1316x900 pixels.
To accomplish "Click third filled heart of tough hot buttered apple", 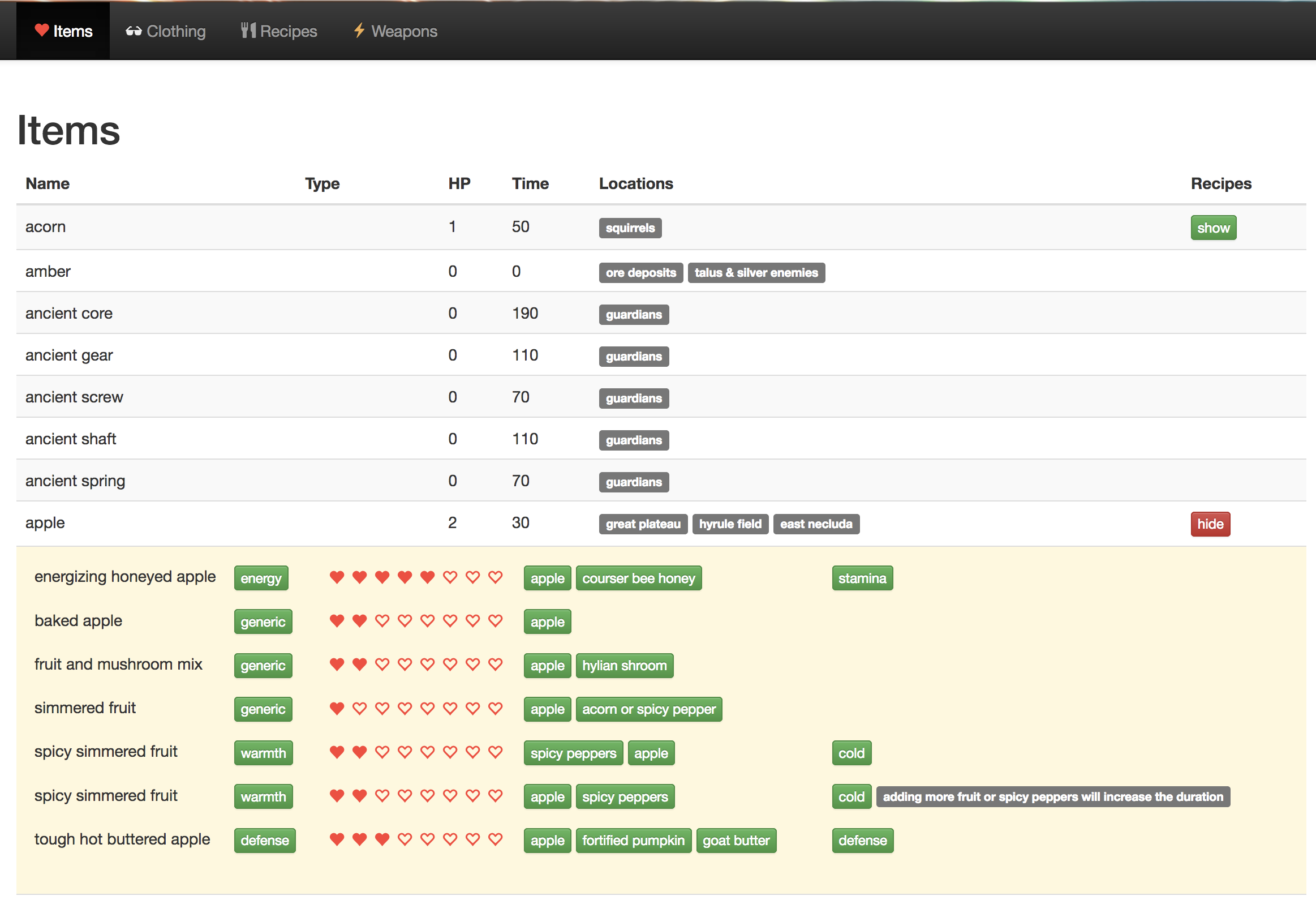I will coord(382,840).
